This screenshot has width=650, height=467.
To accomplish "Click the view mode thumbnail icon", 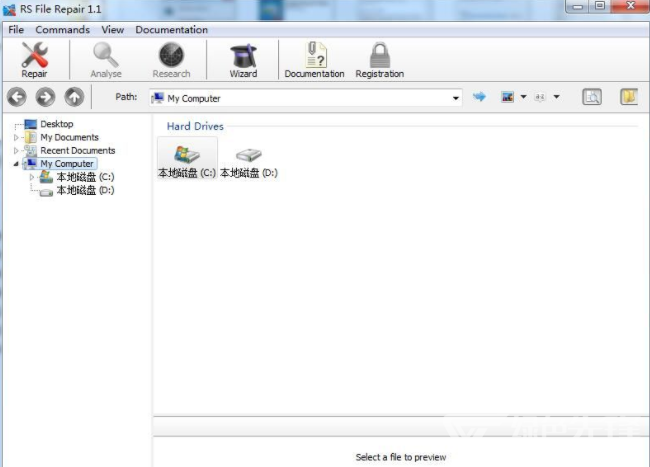I will click(507, 97).
